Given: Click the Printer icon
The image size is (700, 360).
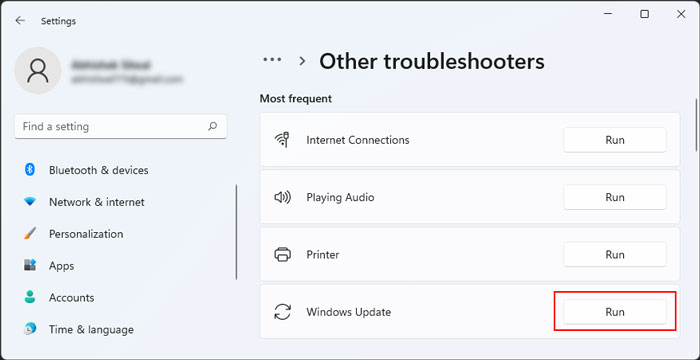Looking at the screenshot, I should click(x=282, y=255).
